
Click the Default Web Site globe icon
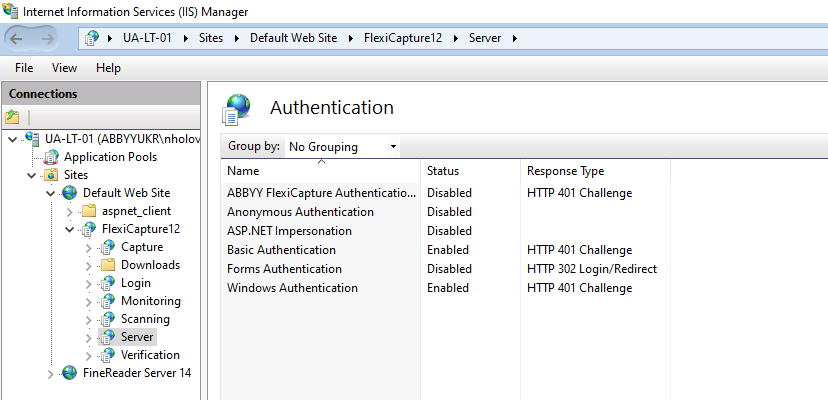point(70,193)
